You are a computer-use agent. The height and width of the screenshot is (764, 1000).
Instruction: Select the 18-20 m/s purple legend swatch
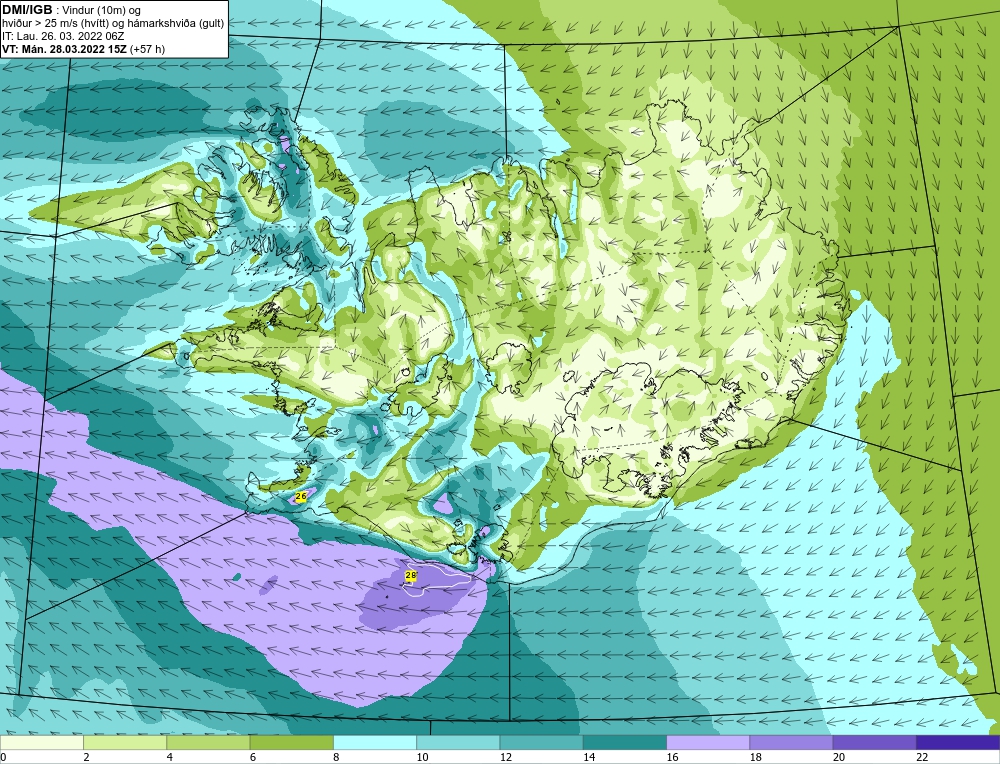point(791,742)
